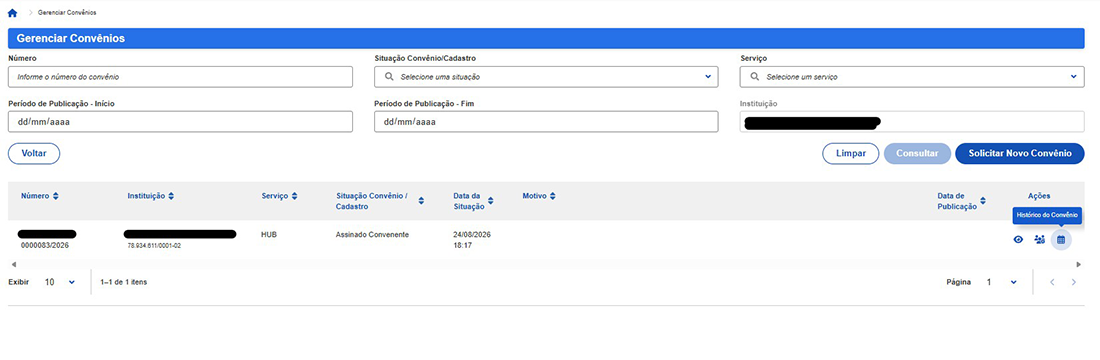
Task: View convênio details with the eye icon
Action: point(1018,240)
